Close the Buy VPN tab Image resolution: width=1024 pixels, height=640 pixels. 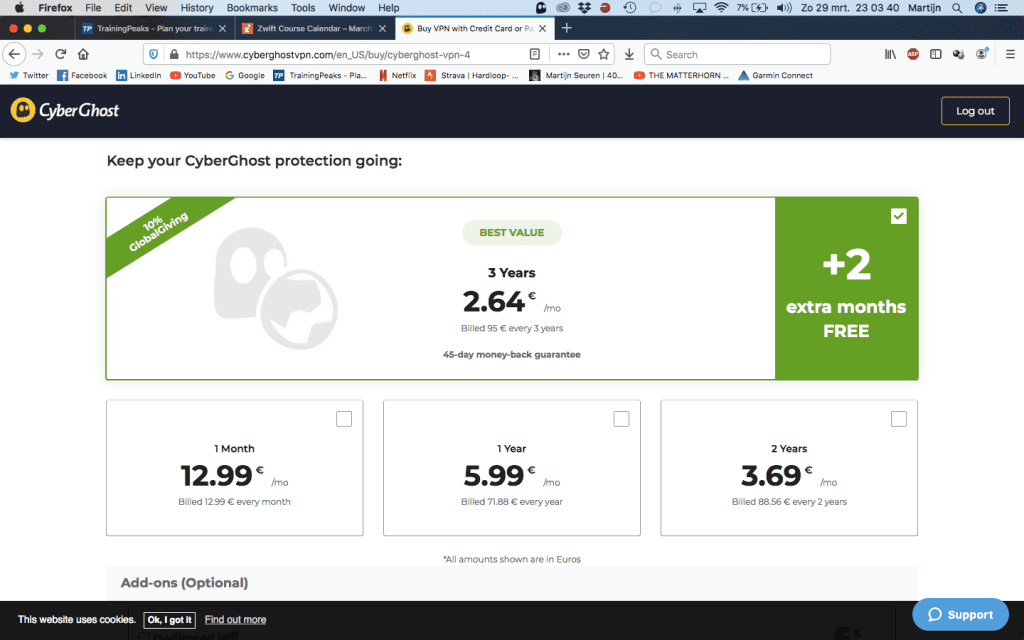pyautogui.click(x=543, y=28)
